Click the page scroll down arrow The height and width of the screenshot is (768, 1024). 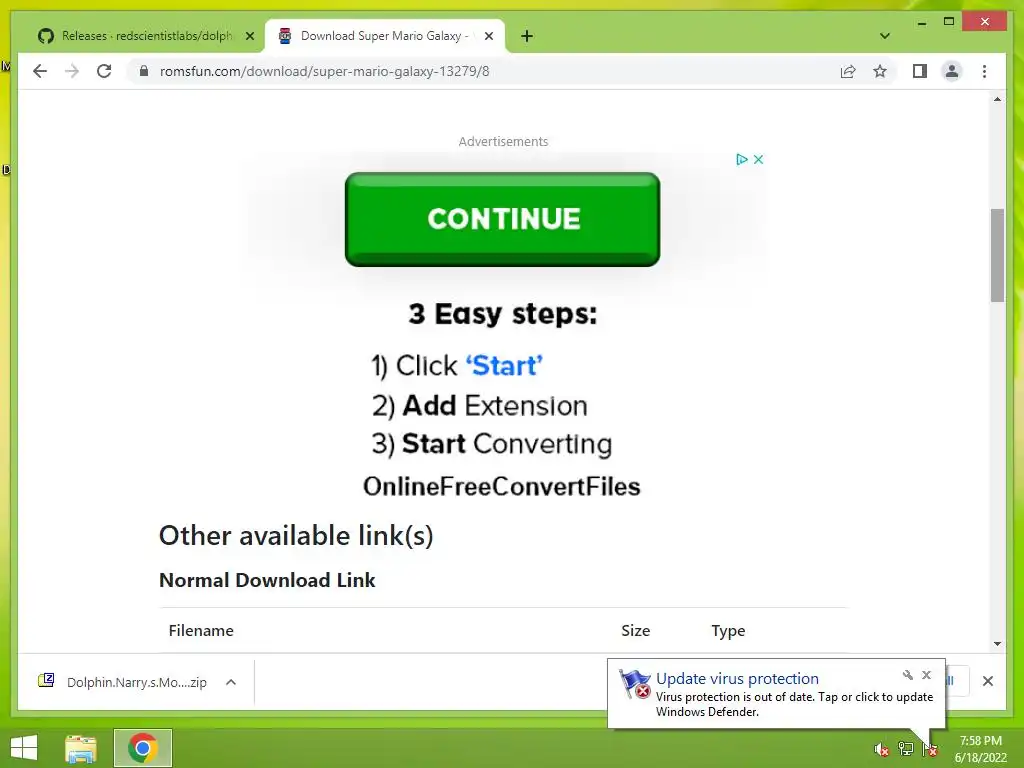click(x=997, y=644)
